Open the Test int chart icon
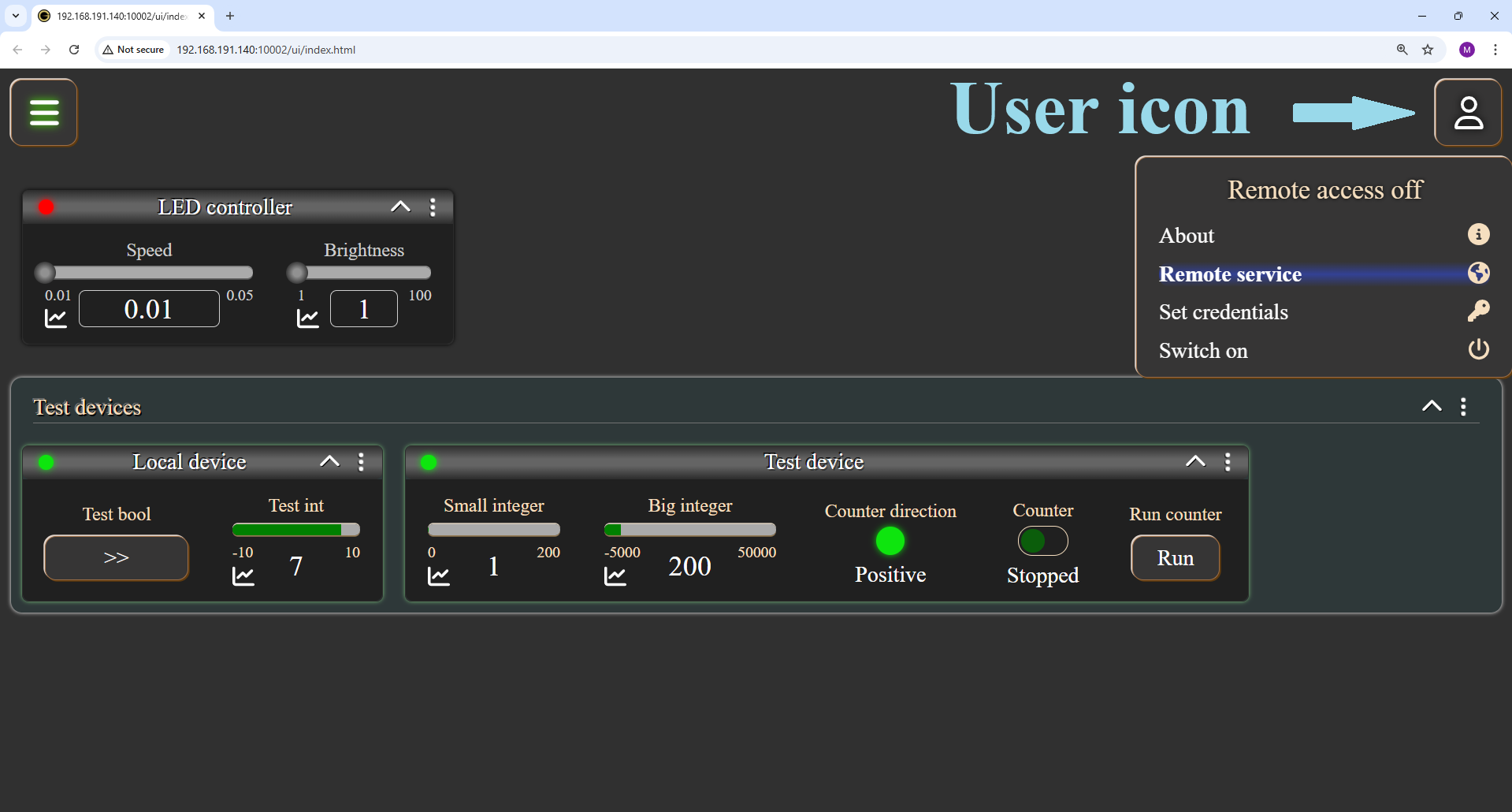This screenshot has width=1512, height=812. click(243, 576)
